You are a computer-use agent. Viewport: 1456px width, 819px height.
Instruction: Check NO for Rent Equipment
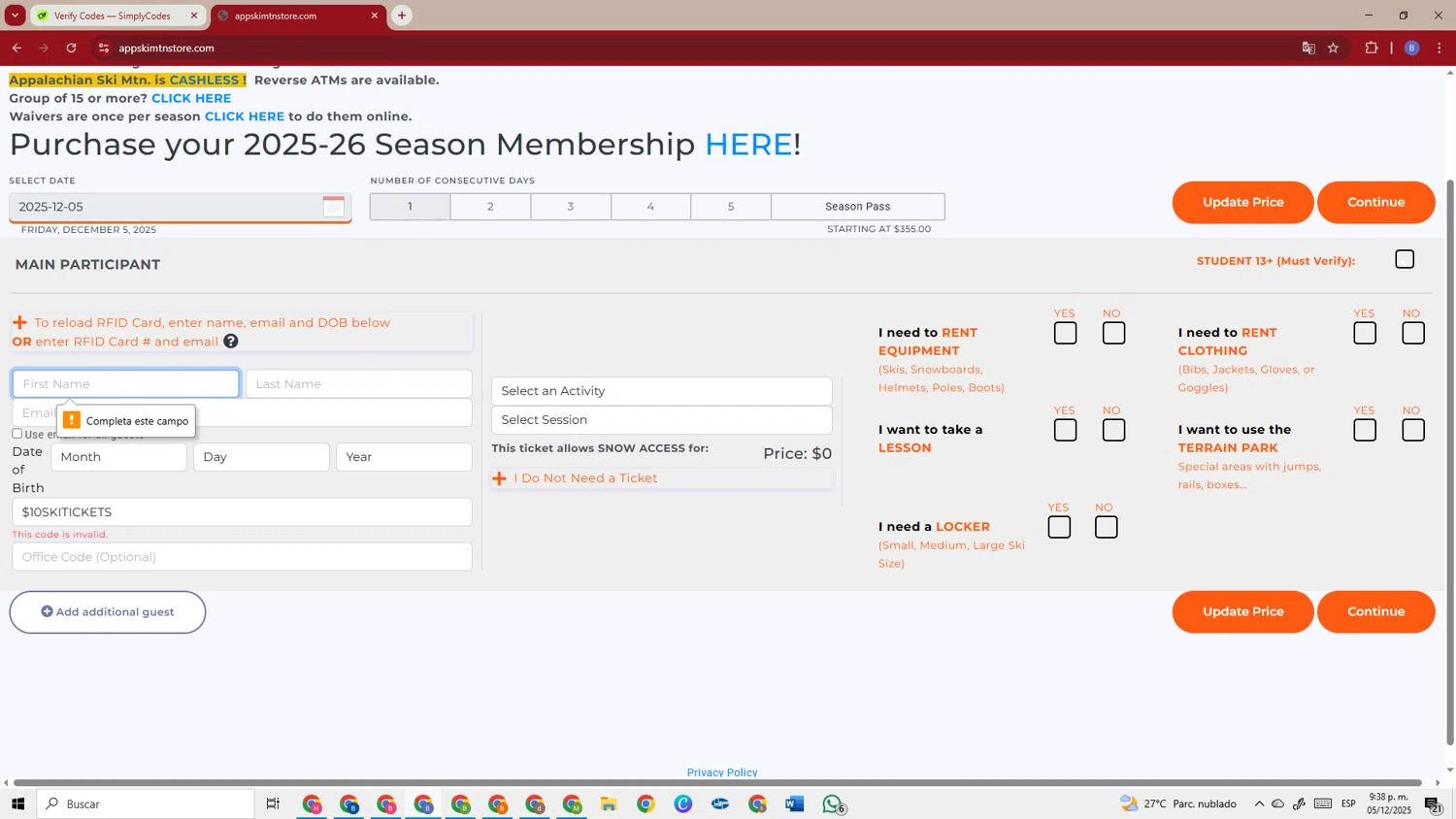pos(1113,333)
